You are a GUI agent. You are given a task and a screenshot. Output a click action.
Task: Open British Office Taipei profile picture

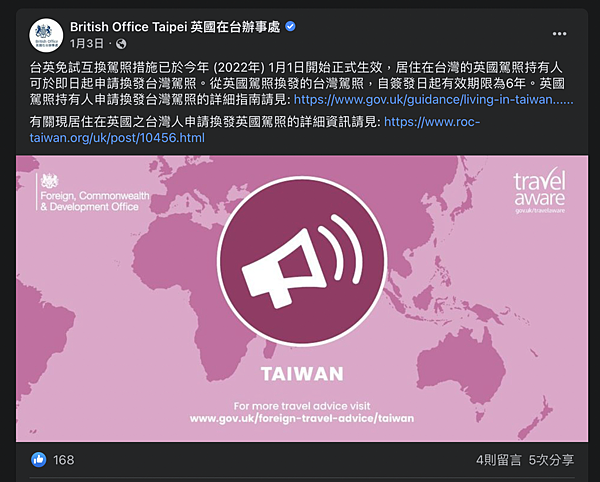[x=46, y=35]
